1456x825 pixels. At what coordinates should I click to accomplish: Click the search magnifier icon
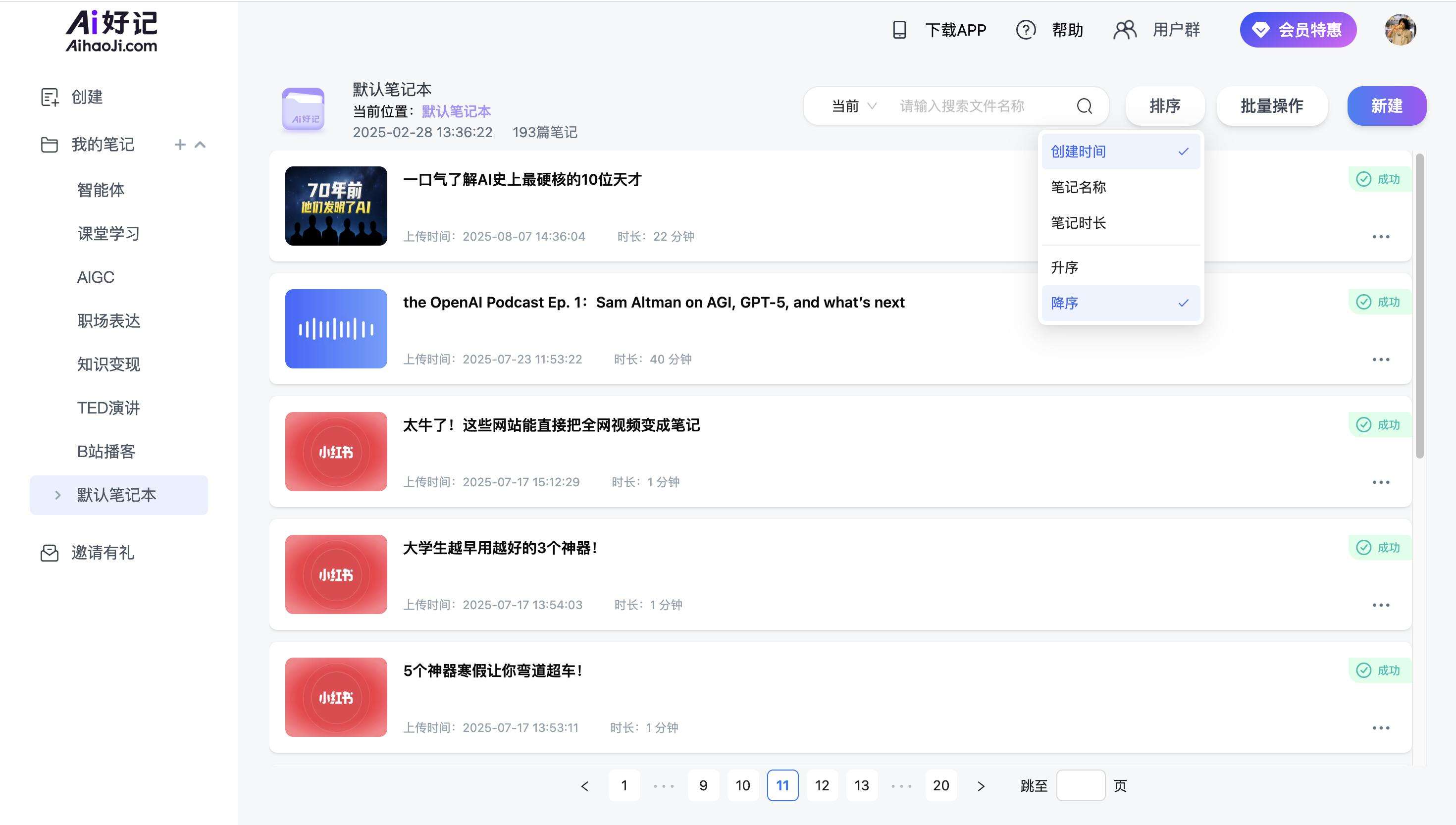1084,106
